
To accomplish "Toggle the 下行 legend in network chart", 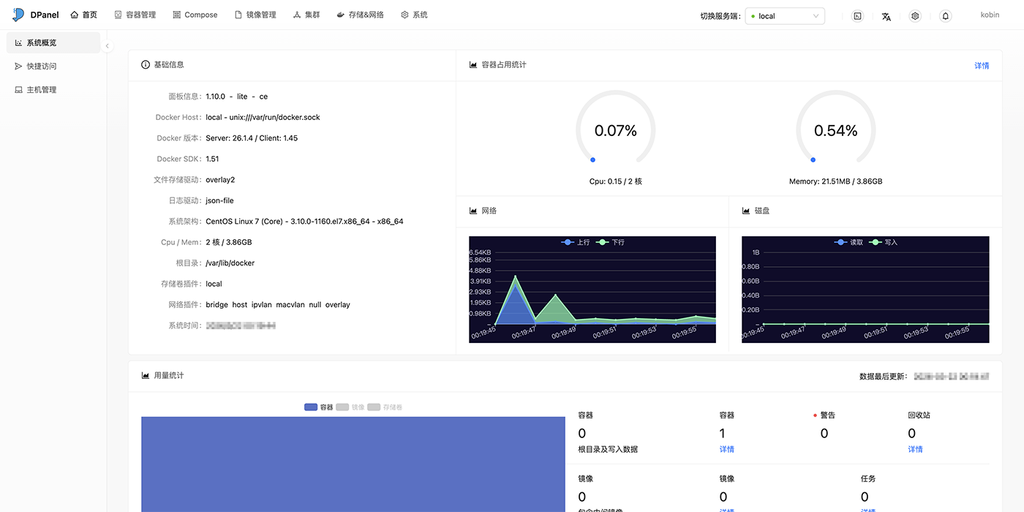I will coord(610,242).
